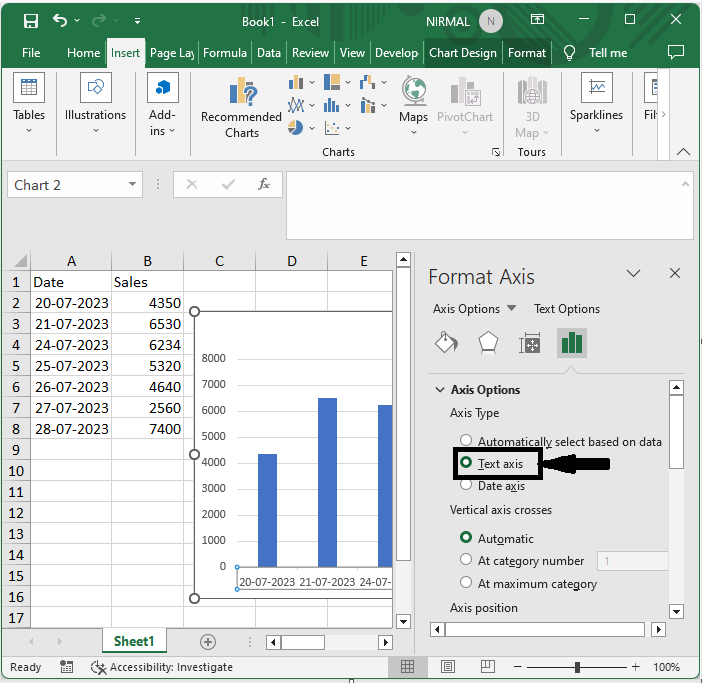
Task: Select the Axis Options bar chart icon
Action: (571, 343)
